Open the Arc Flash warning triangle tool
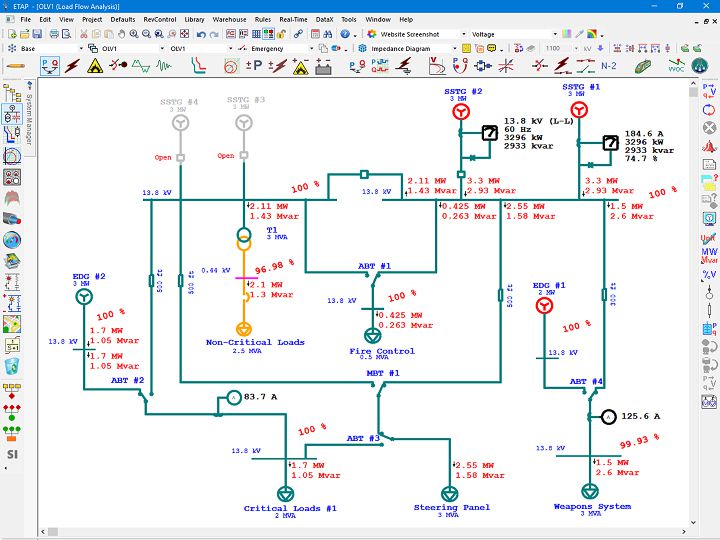Viewport: 720px width, 540px height. click(x=95, y=66)
